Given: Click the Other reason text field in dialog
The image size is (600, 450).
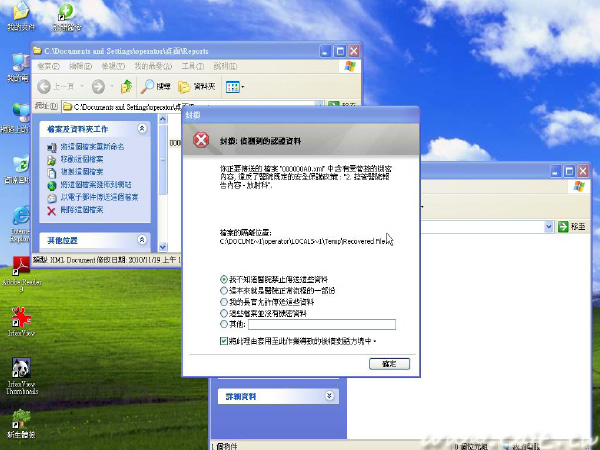Looking at the screenshot, I should click(x=322, y=324).
